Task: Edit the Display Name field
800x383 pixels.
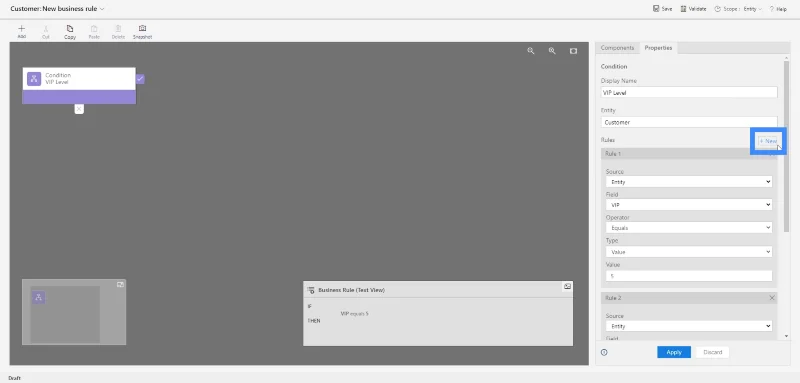Action: [x=689, y=93]
